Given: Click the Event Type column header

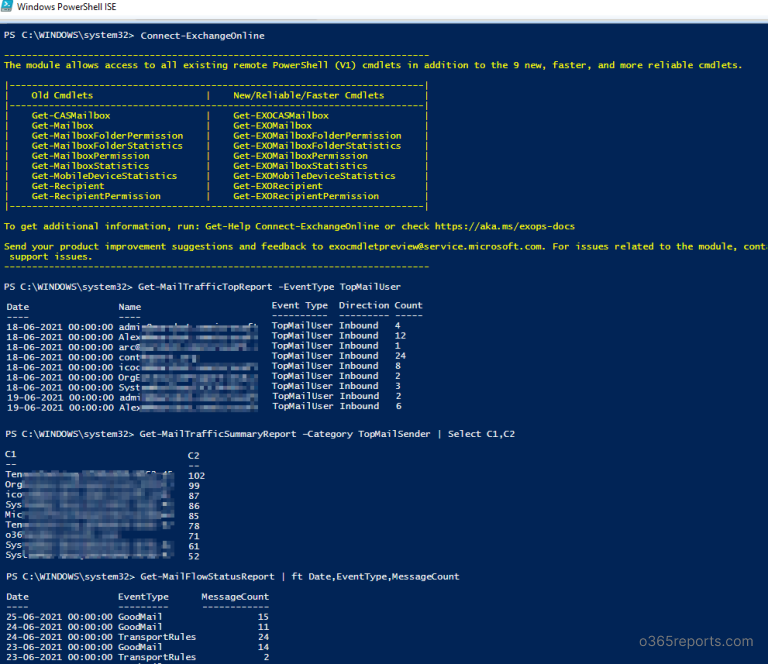Looking at the screenshot, I should pos(299,306).
